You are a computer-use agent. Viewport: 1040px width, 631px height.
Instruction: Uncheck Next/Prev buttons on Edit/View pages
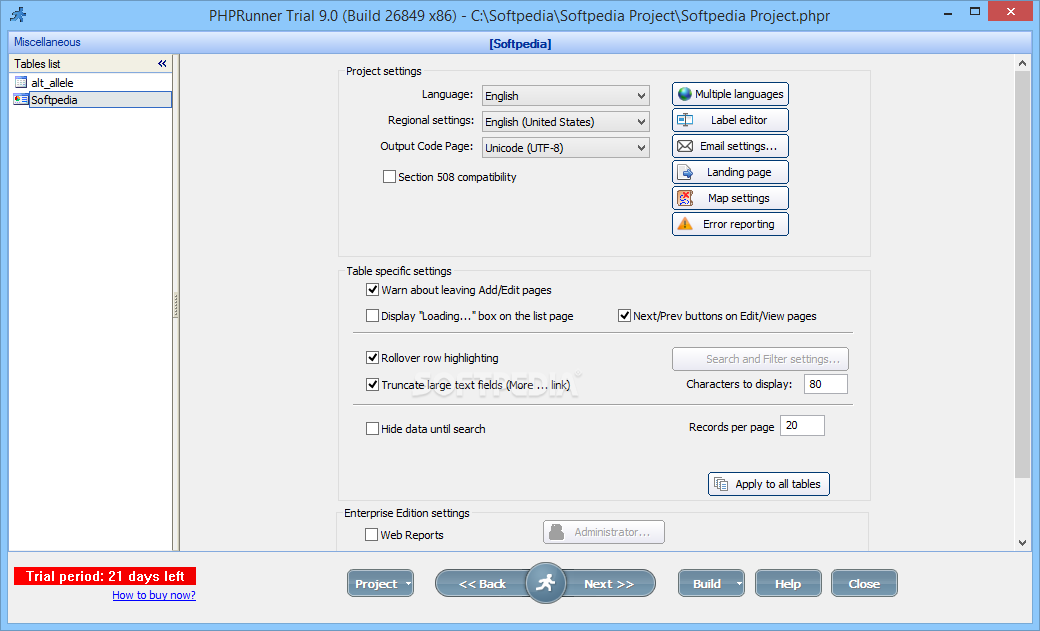[624, 315]
